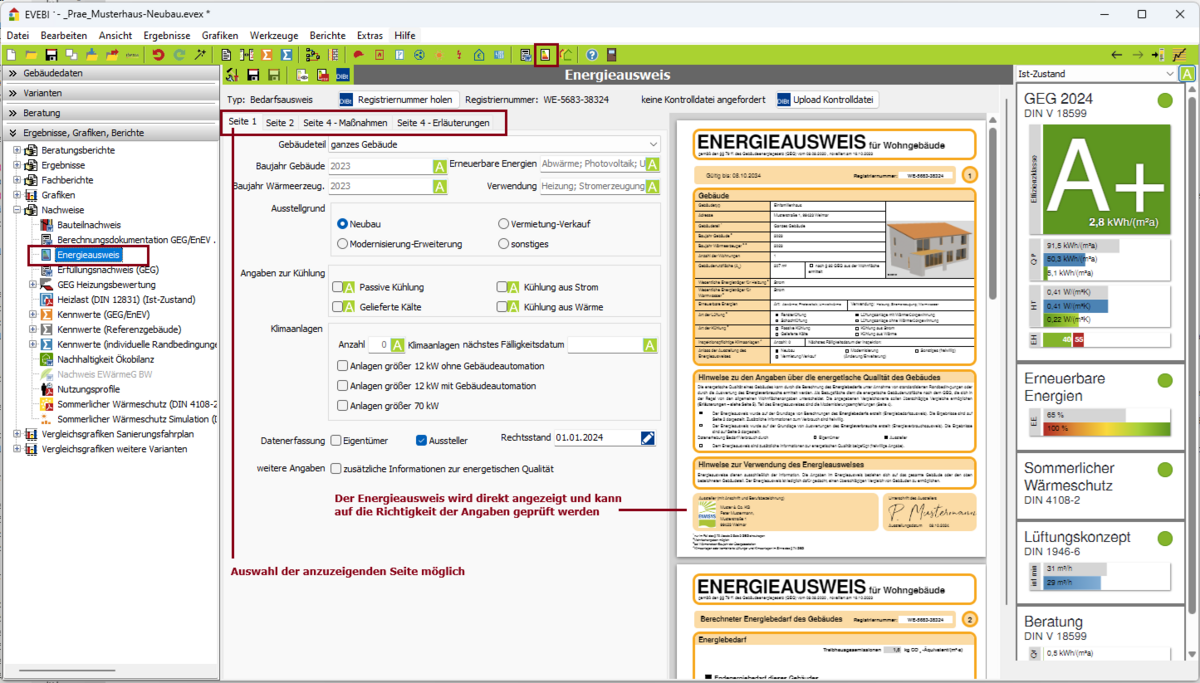Save project with floppy disk icon
The image size is (1200, 683).
[x=51, y=55]
